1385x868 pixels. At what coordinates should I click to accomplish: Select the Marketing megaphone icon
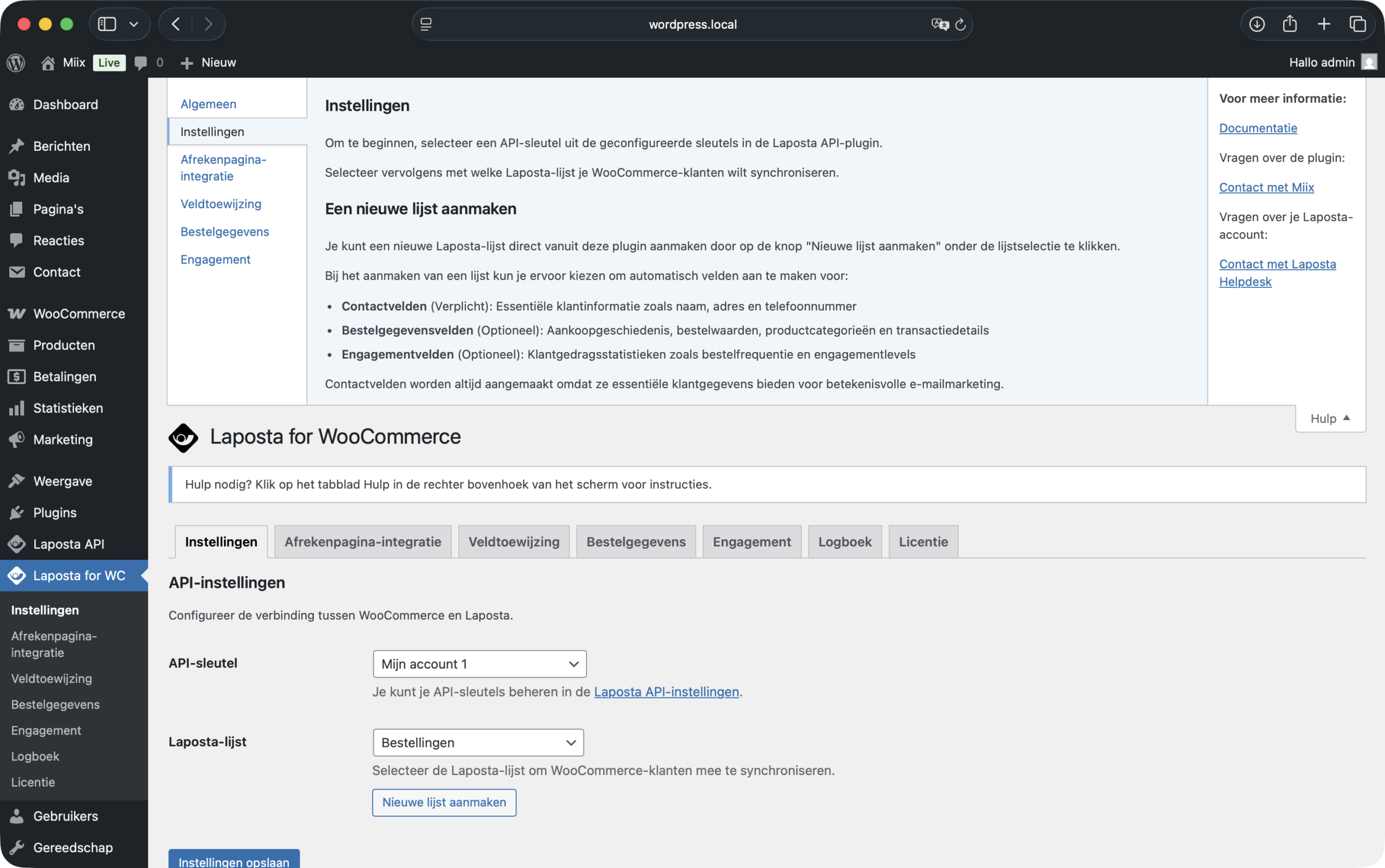click(17, 439)
